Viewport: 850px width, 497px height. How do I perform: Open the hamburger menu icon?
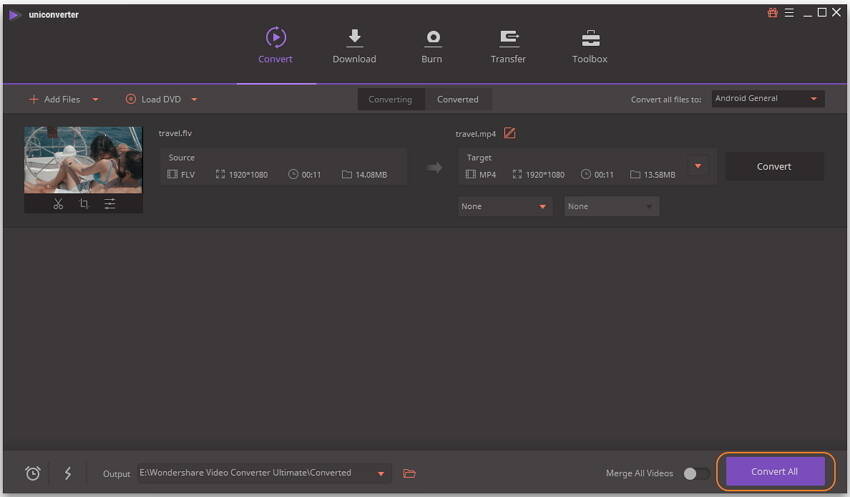pos(789,12)
